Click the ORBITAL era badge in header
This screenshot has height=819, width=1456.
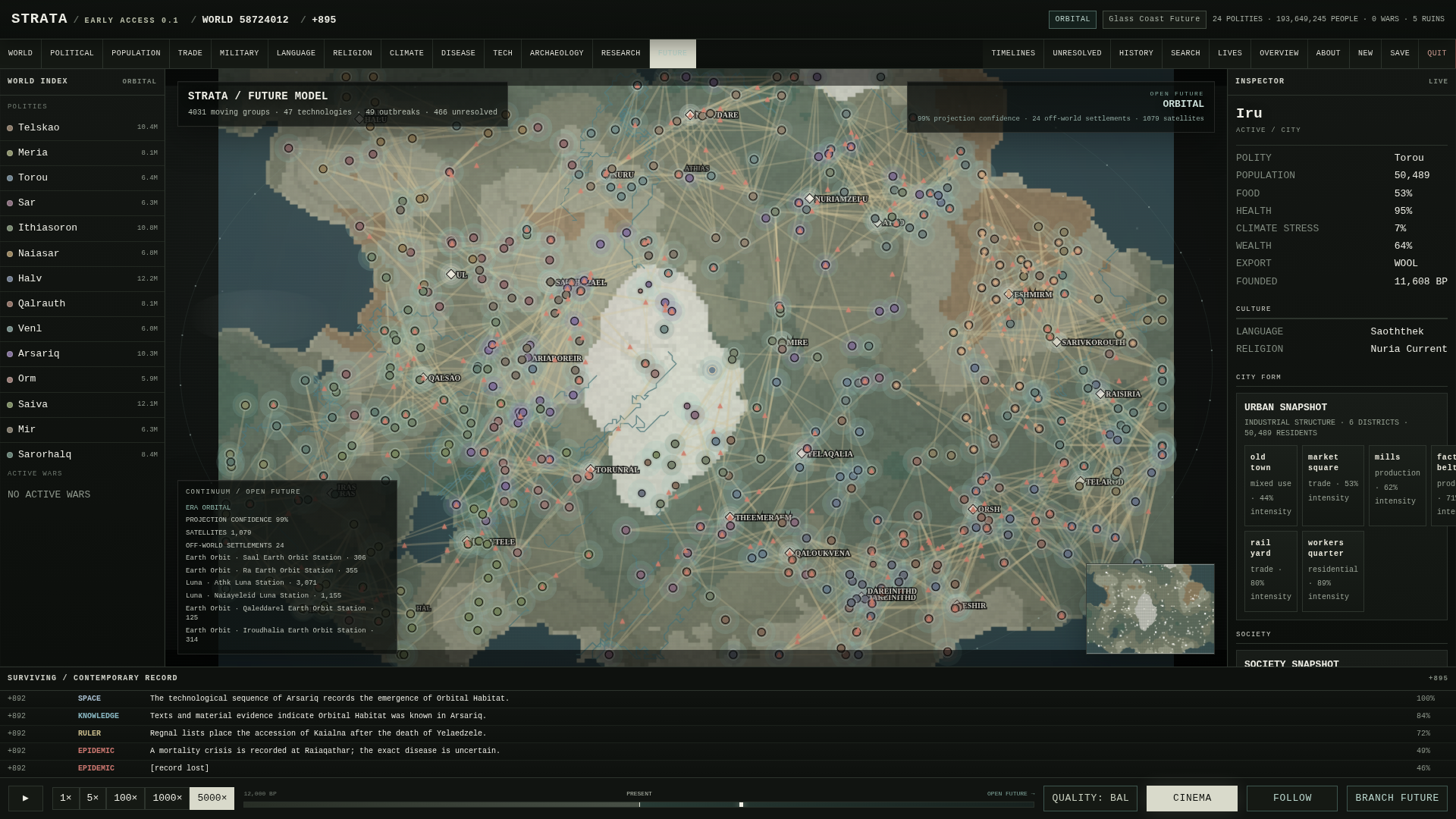pyautogui.click(x=1072, y=20)
